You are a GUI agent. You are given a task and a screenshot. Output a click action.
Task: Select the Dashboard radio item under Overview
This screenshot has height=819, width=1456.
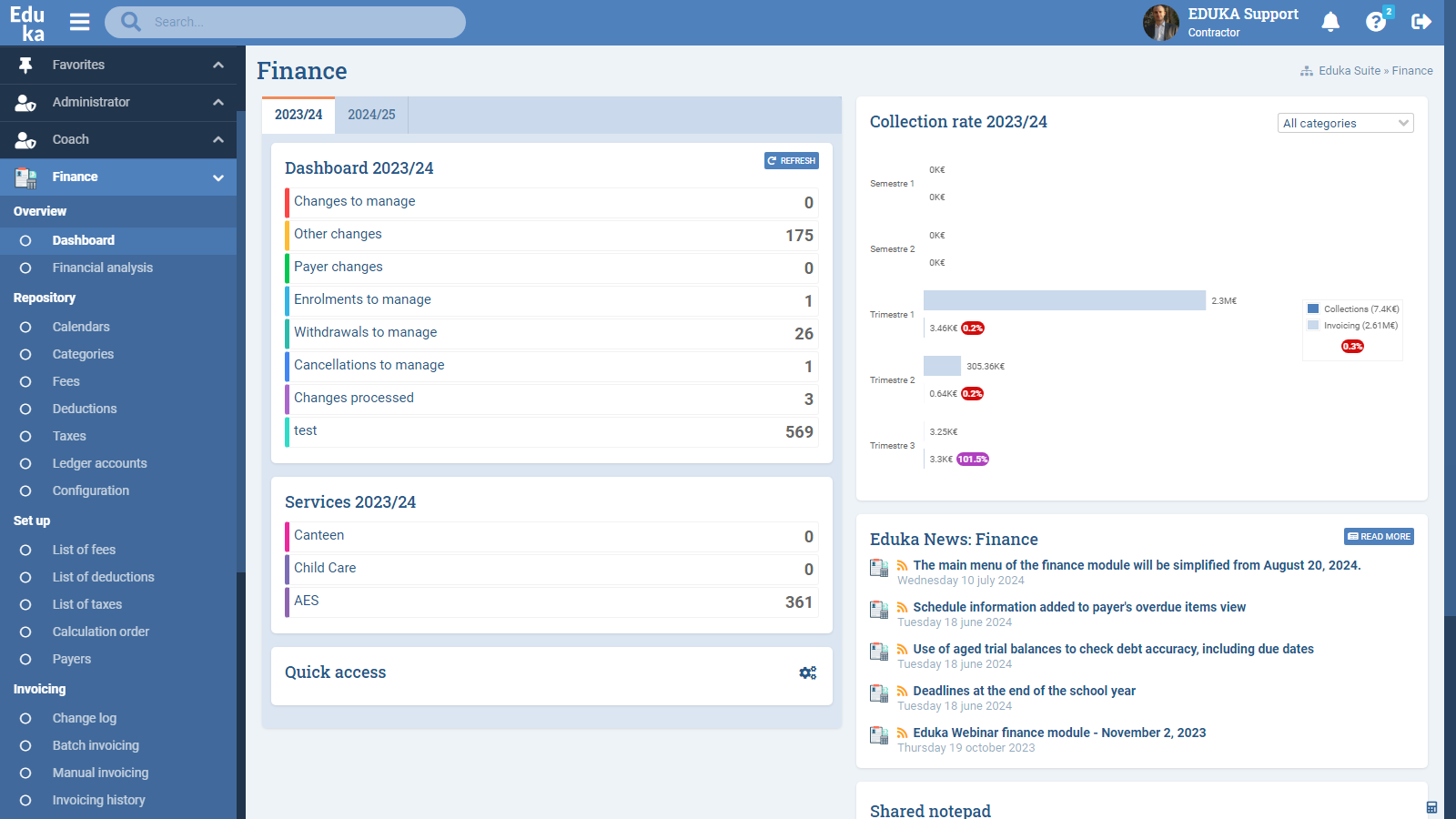84,240
